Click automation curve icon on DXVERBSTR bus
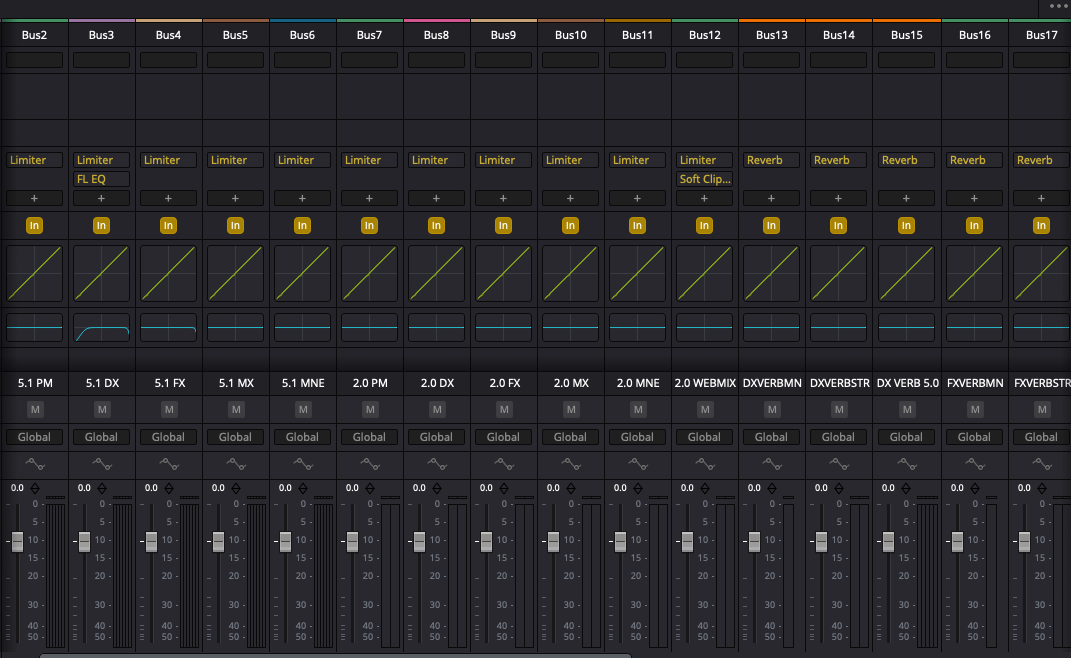The width and height of the screenshot is (1071, 658). [x=838, y=463]
